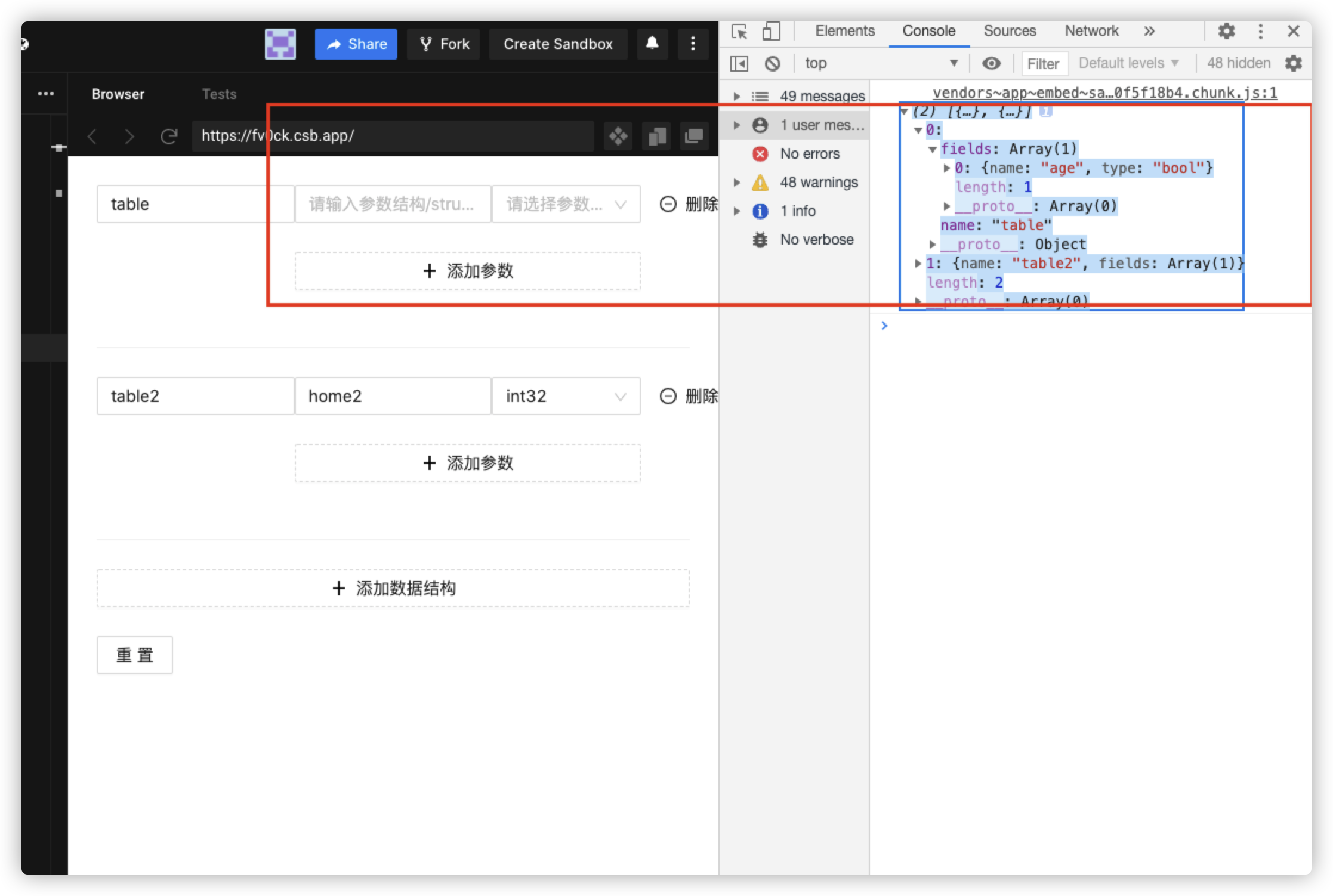Toggle the device toolbar icon
1333x896 pixels.
pyautogui.click(x=771, y=32)
